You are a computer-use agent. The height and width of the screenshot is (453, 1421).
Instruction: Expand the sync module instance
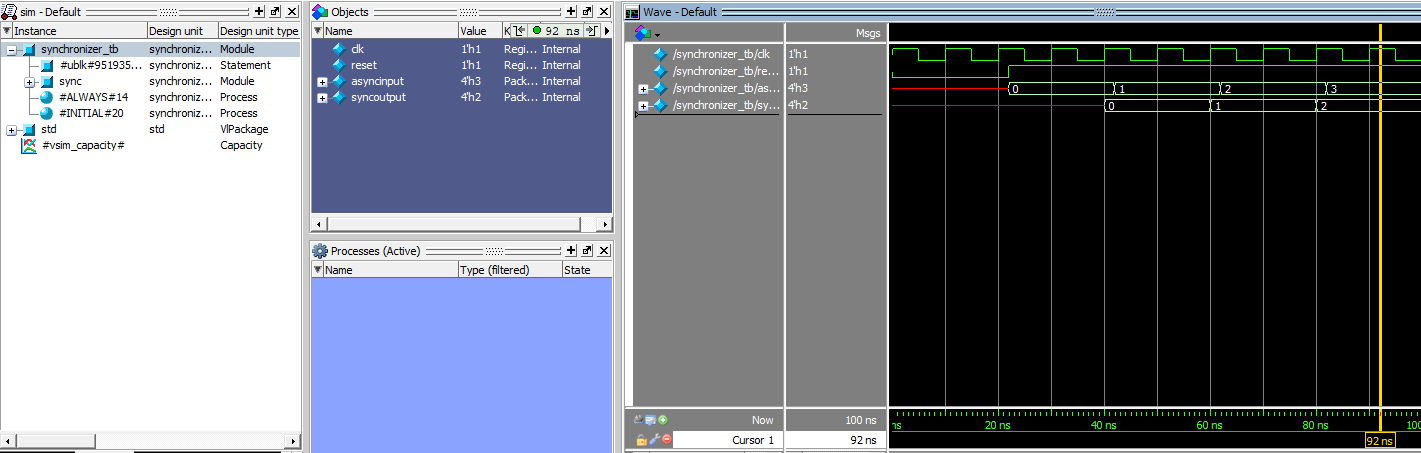(x=29, y=81)
